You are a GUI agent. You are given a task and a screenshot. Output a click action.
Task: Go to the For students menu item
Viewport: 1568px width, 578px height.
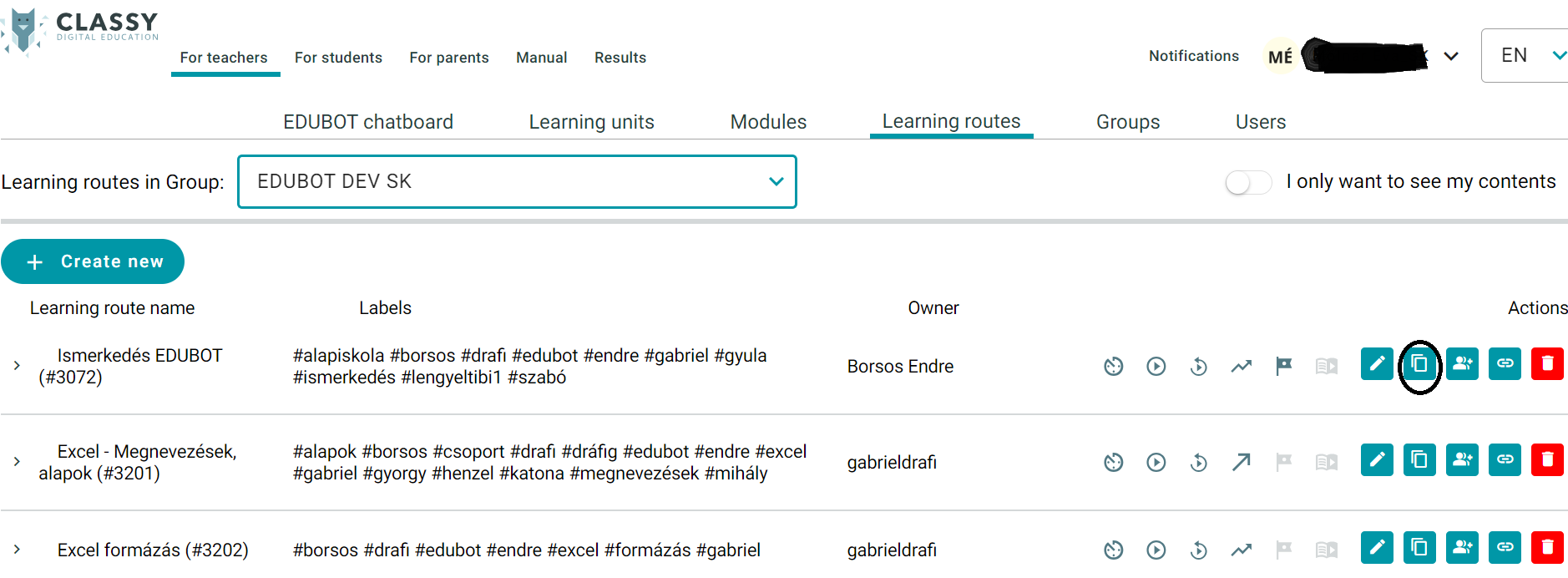click(x=338, y=58)
